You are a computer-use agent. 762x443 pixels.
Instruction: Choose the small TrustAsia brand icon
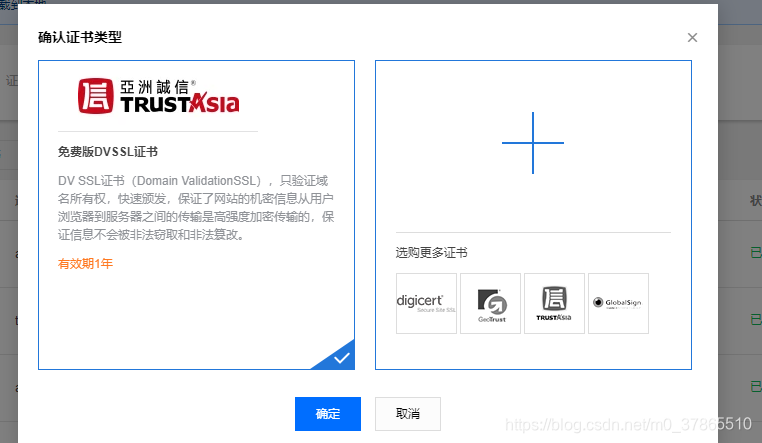tap(554, 303)
